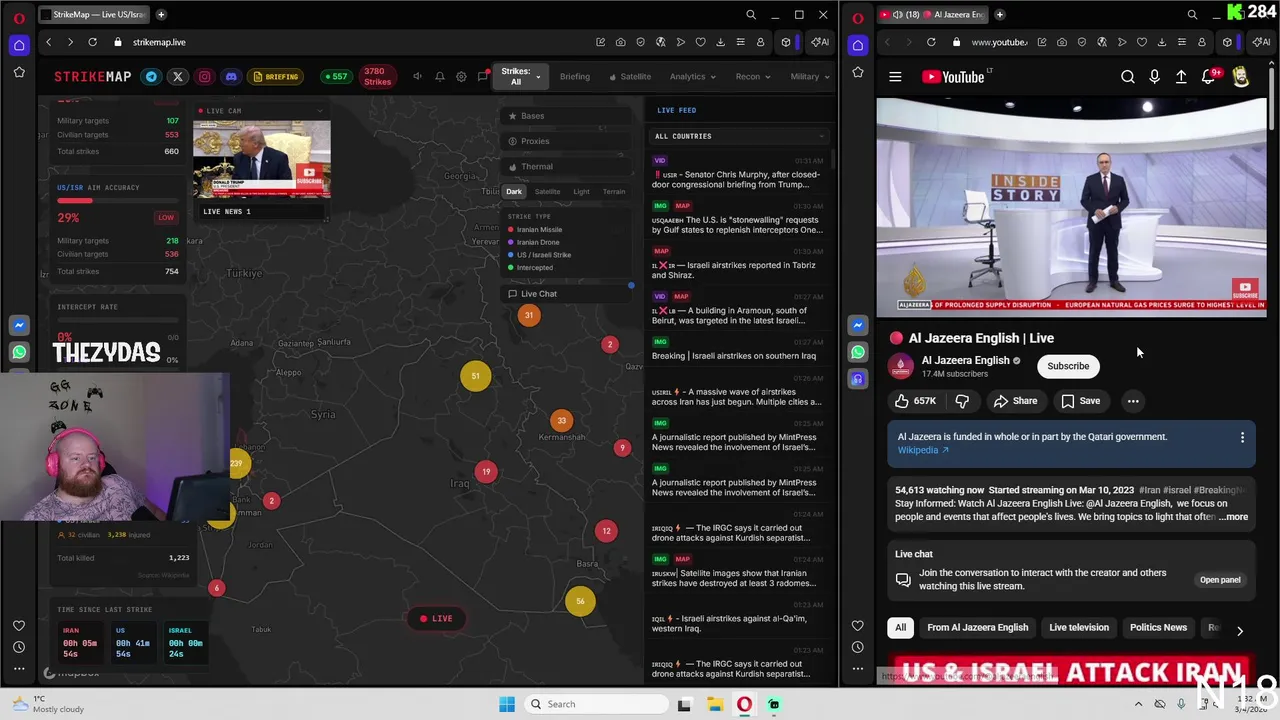Expand Analytics menu dropdown
Viewport: 1280px width, 720px height.
(692, 77)
